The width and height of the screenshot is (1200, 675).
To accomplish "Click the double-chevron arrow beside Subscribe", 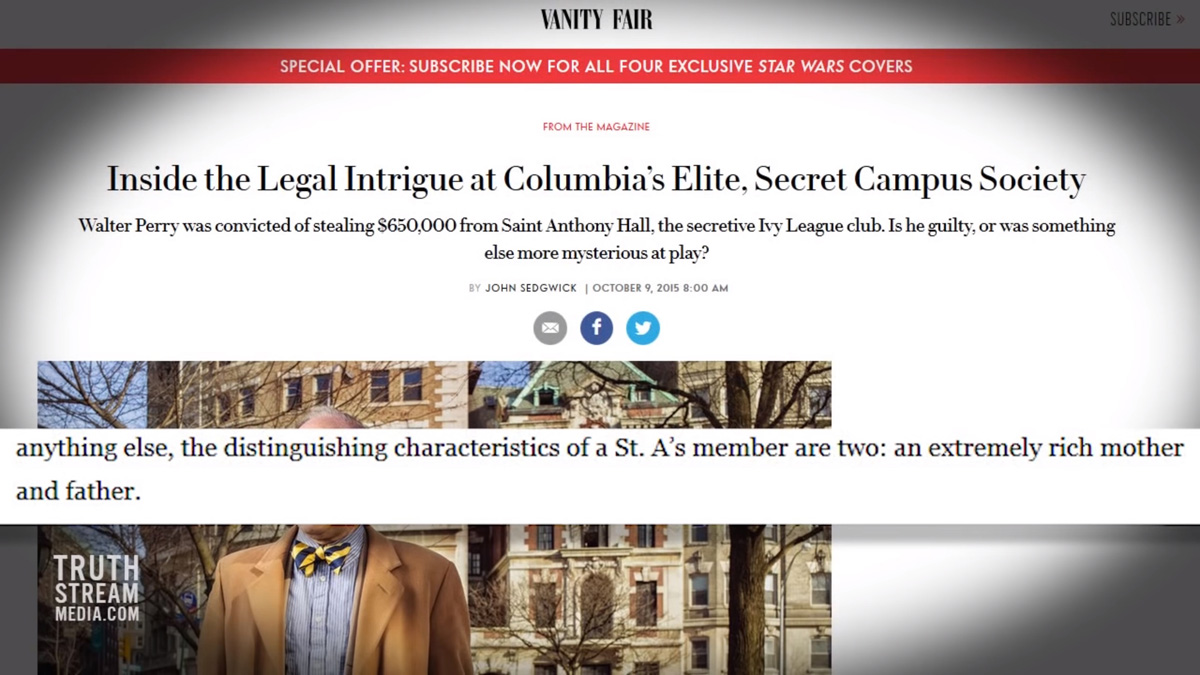I will pos(1181,19).
